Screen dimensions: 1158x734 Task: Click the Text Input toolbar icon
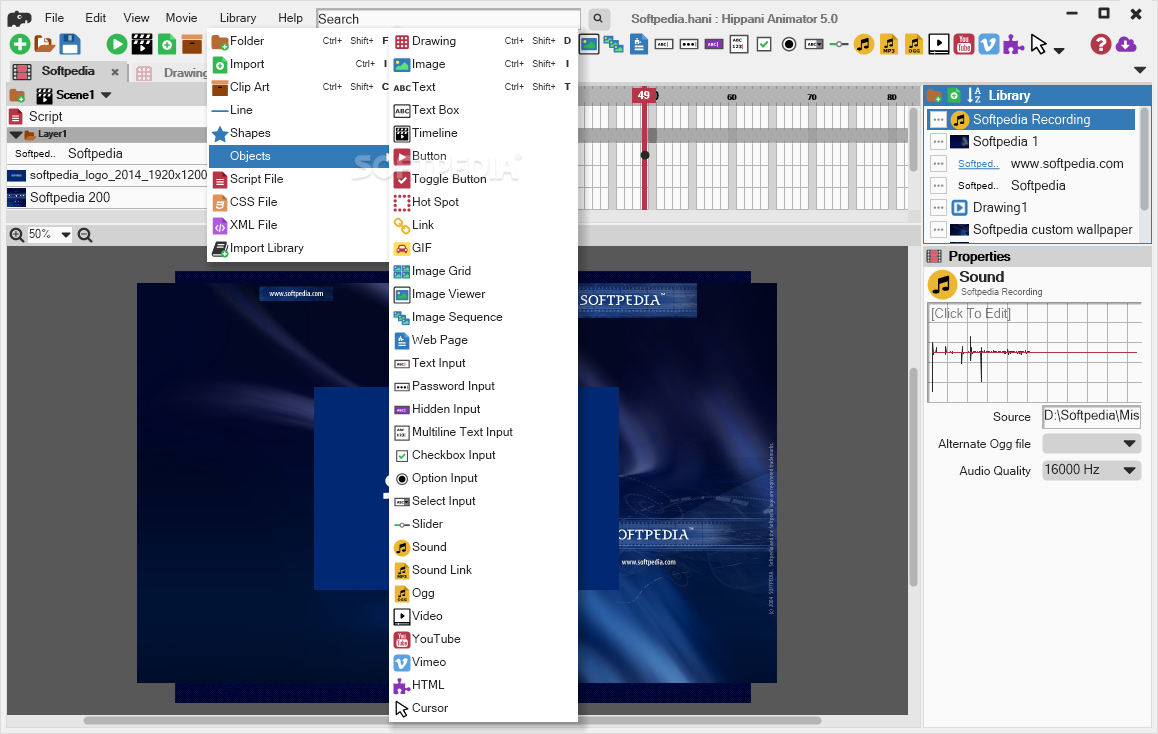pyautogui.click(x=664, y=44)
